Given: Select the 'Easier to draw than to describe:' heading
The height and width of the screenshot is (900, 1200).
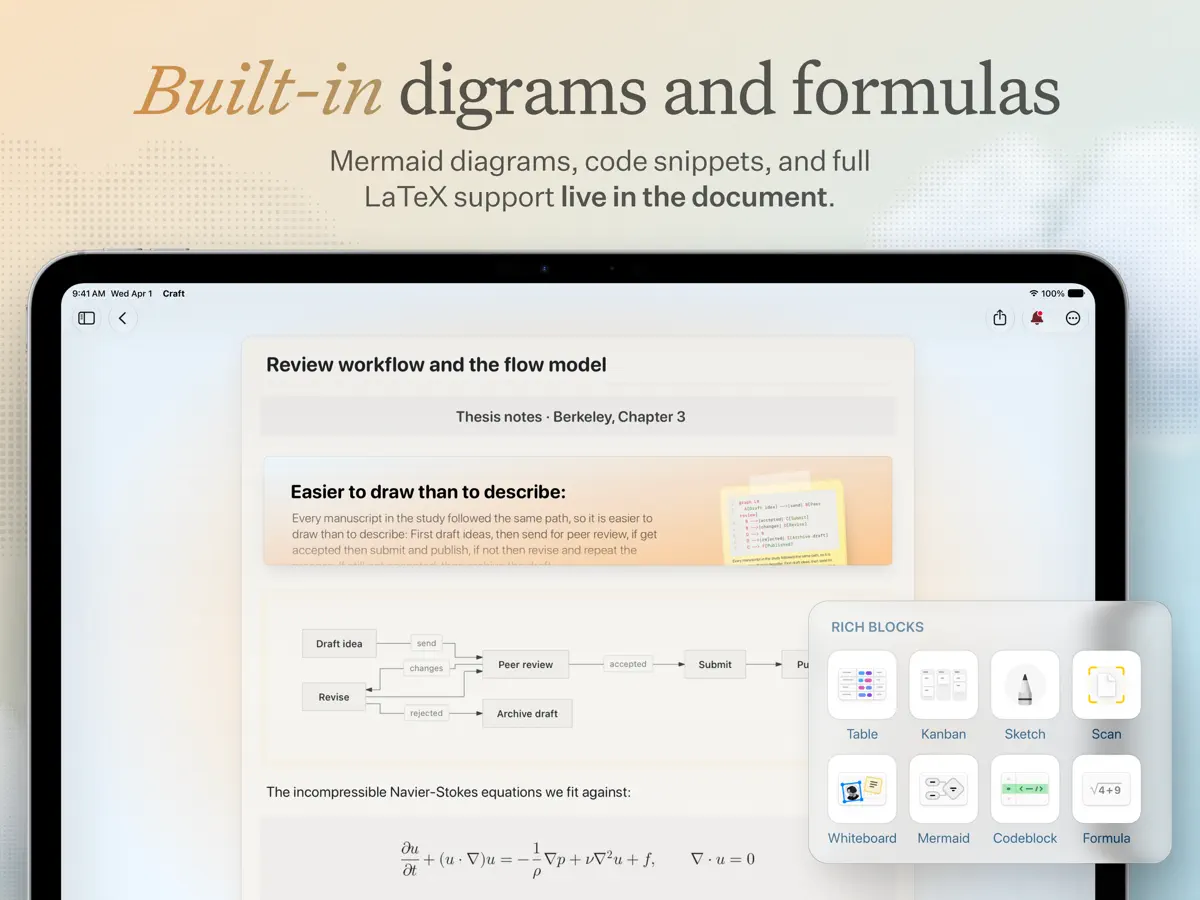Looking at the screenshot, I should (428, 492).
